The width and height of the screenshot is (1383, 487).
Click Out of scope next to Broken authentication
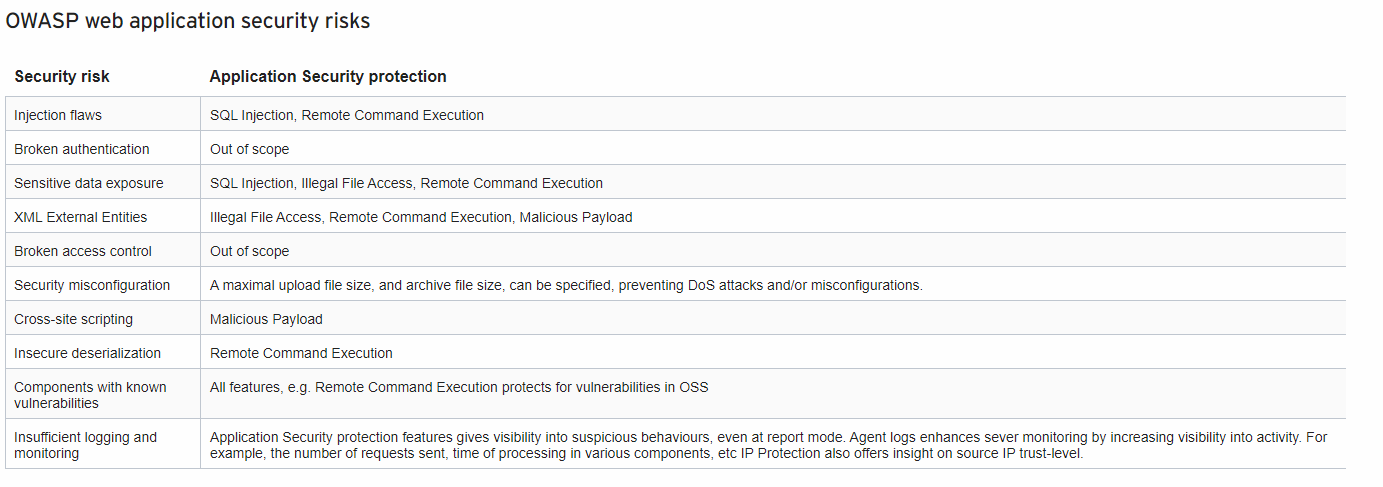249,149
